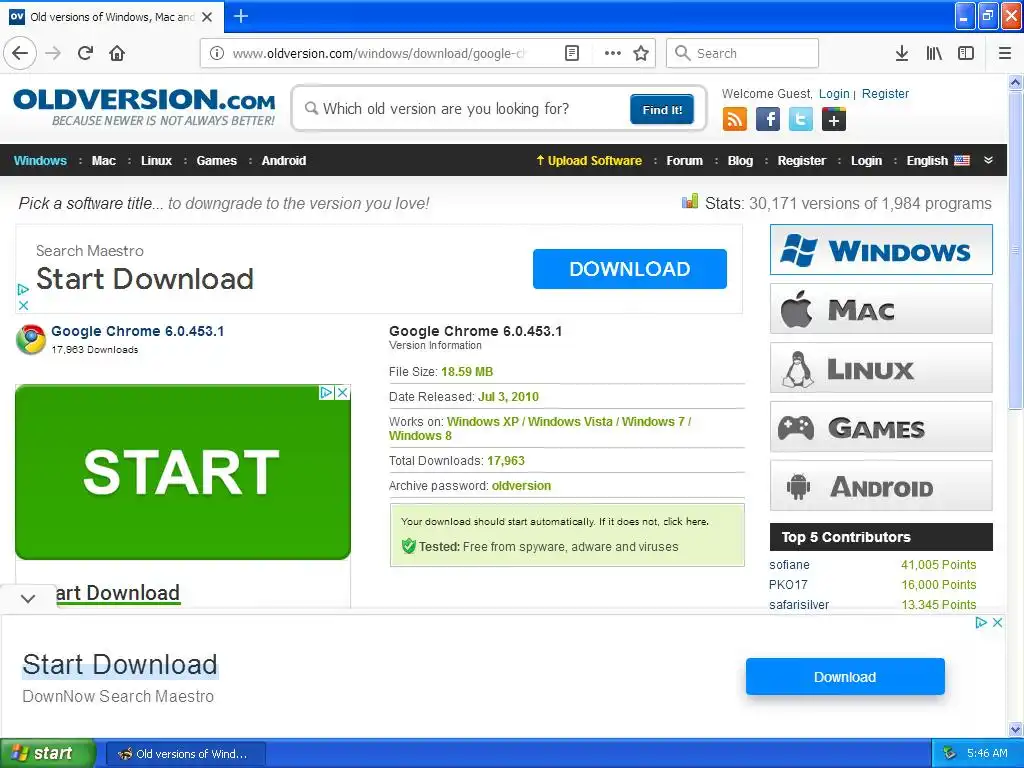The image size is (1024, 768).
Task: Bookmark this page with the star icon
Action: (641, 53)
